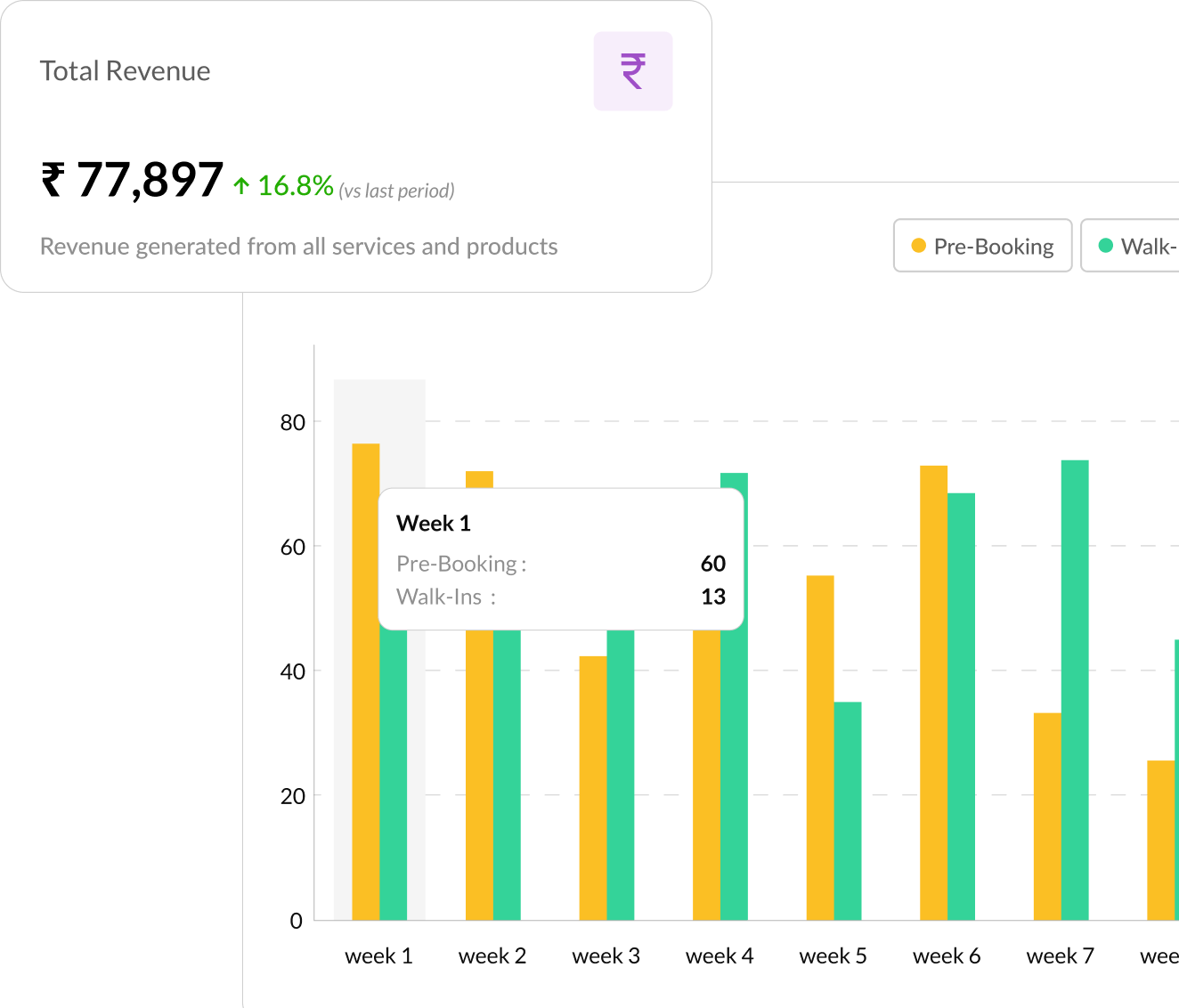Click the yellow Pre-Booking legend dot
Viewport: 1179px width, 1008px height.
(919, 245)
